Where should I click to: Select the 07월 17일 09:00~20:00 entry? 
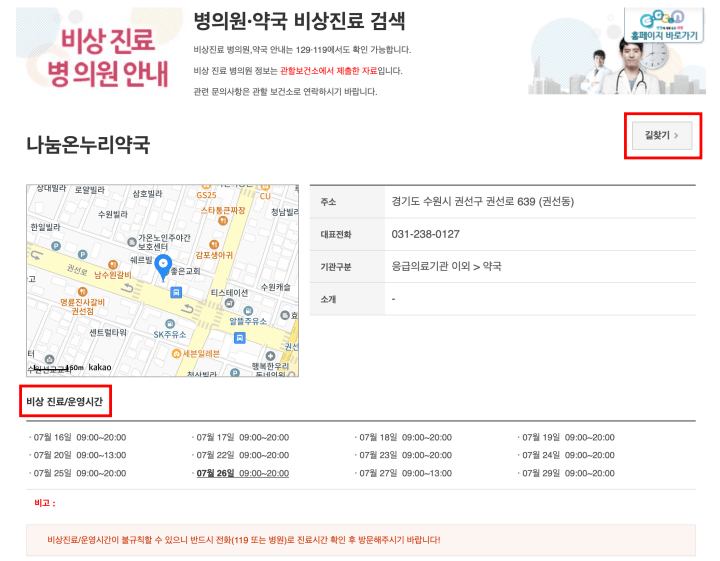[x=242, y=438]
